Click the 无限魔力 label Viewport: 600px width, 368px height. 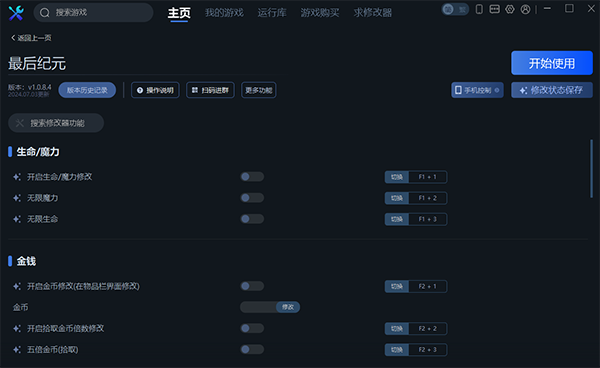pos(42,198)
